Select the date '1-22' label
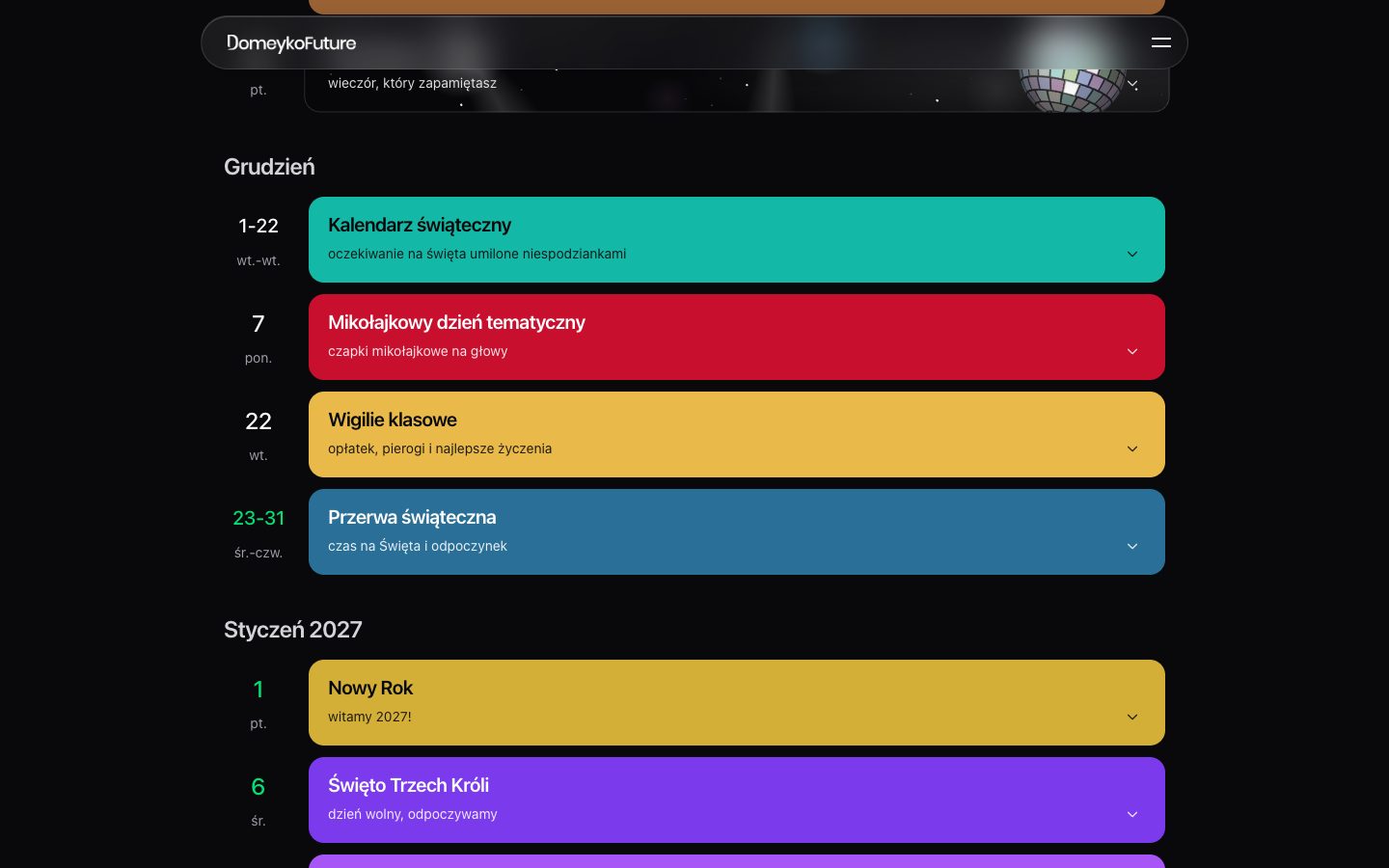 (259, 226)
